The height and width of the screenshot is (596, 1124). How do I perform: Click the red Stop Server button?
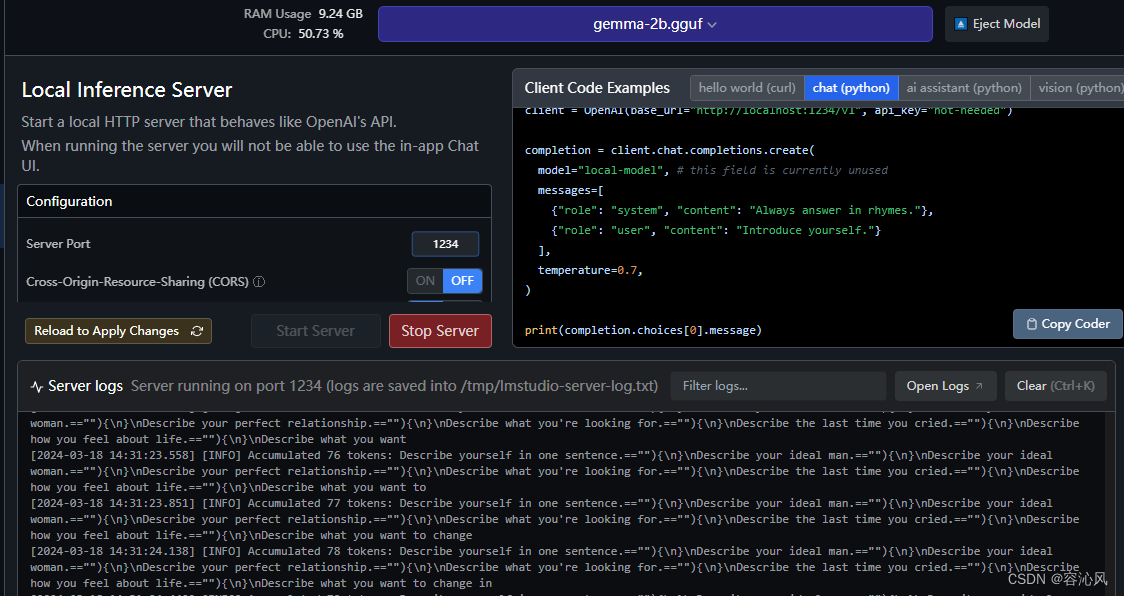(440, 331)
